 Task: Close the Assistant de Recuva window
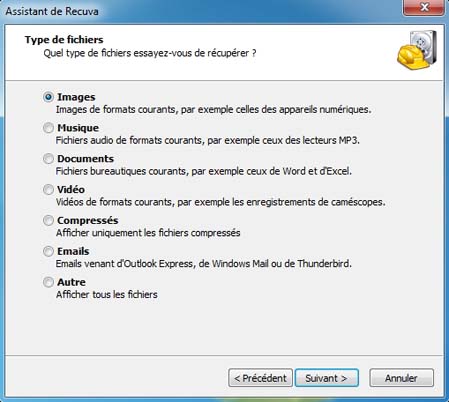point(424,7)
